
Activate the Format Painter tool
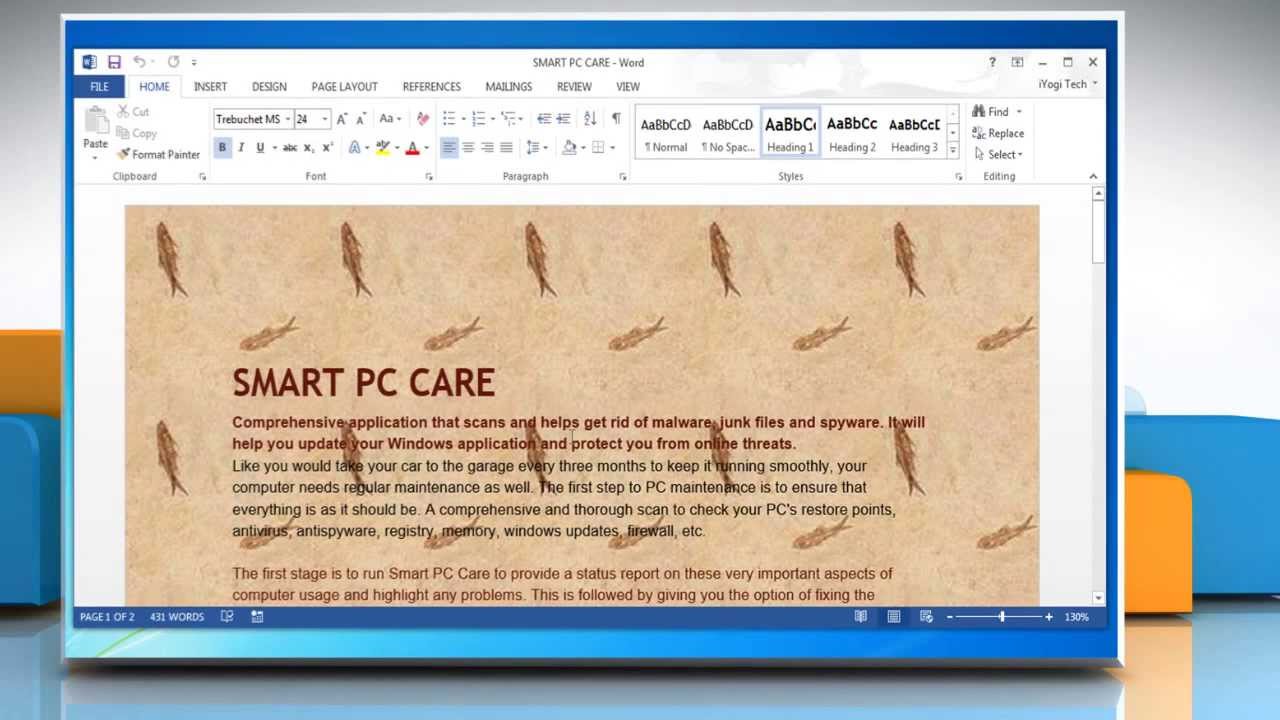coord(158,154)
